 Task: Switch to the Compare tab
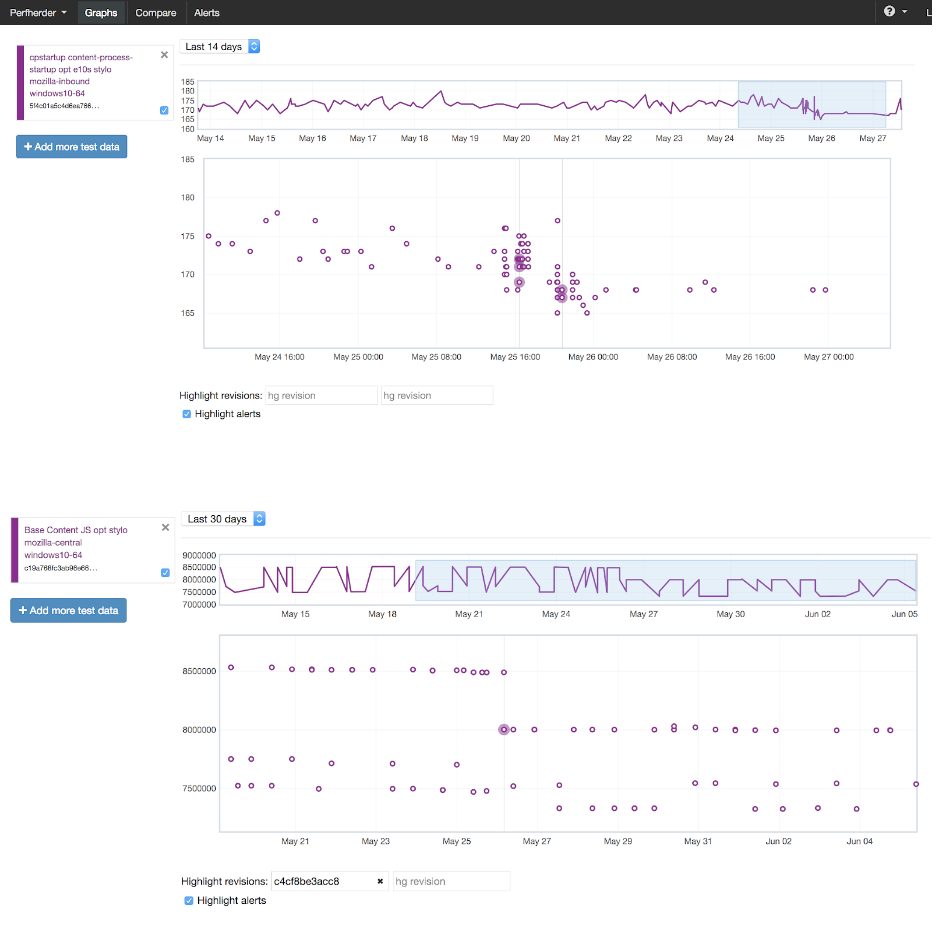tap(155, 13)
